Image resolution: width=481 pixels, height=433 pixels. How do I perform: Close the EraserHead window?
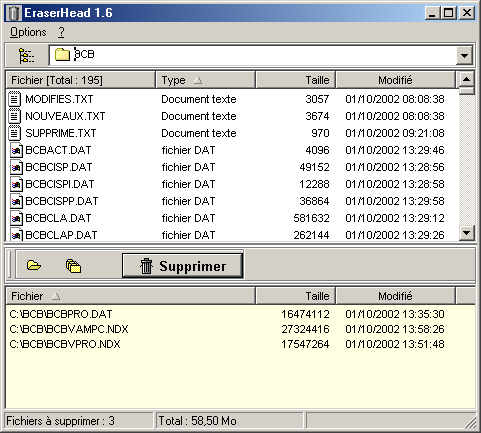pyautogui.click(x=467, y=13)
